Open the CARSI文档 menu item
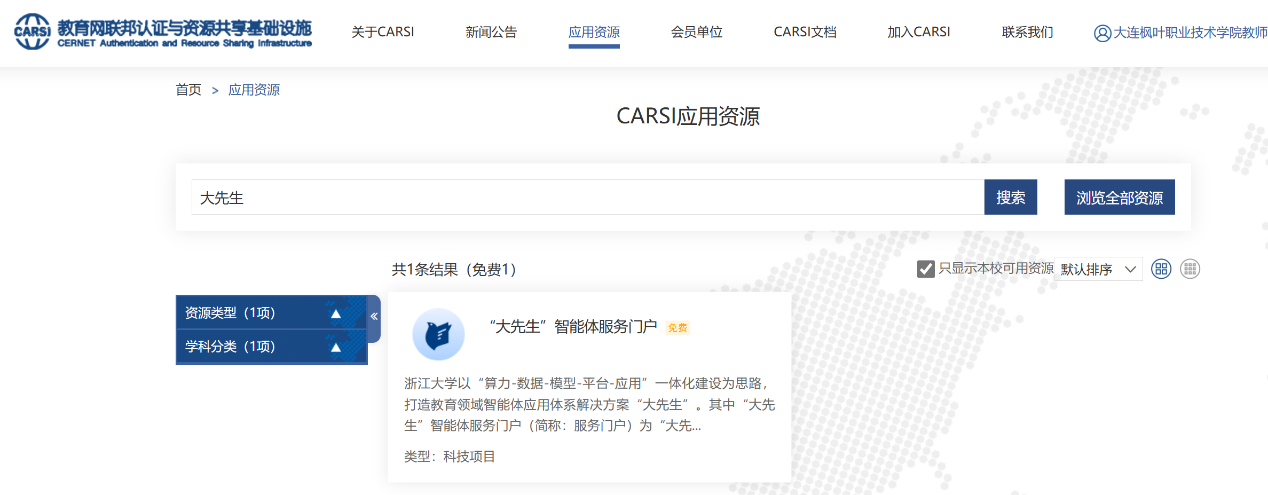Viewport: 1268px width, 495px height. 805,32
